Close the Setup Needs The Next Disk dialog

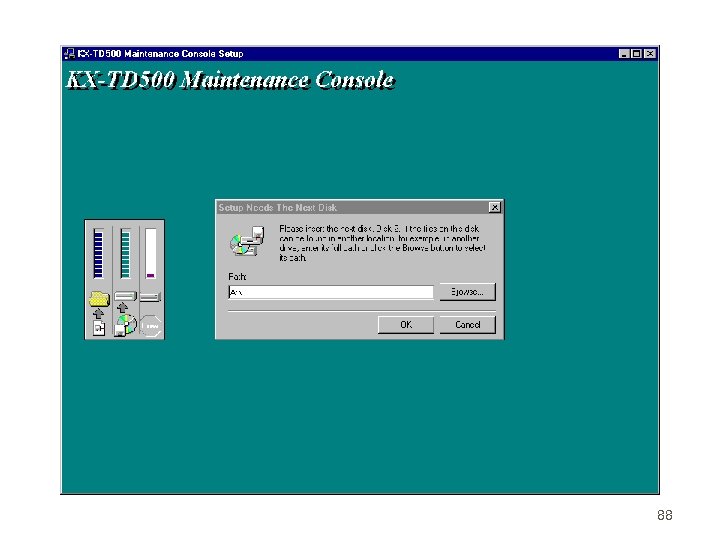[x=495, y=208]
